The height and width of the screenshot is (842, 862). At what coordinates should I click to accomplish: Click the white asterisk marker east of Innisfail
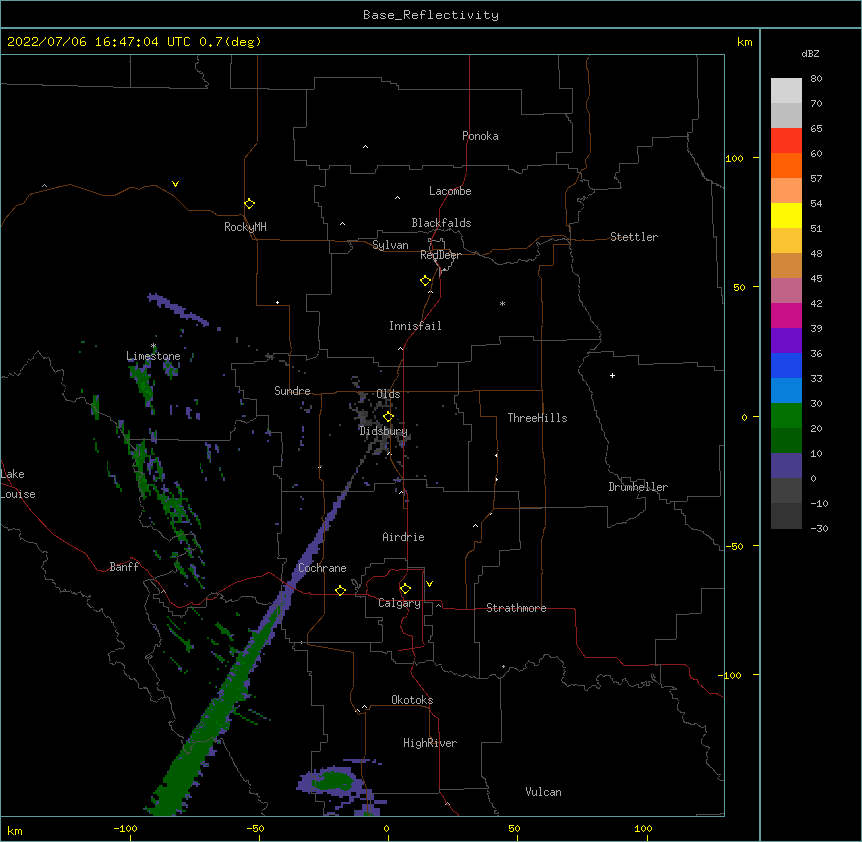(502, 303)
